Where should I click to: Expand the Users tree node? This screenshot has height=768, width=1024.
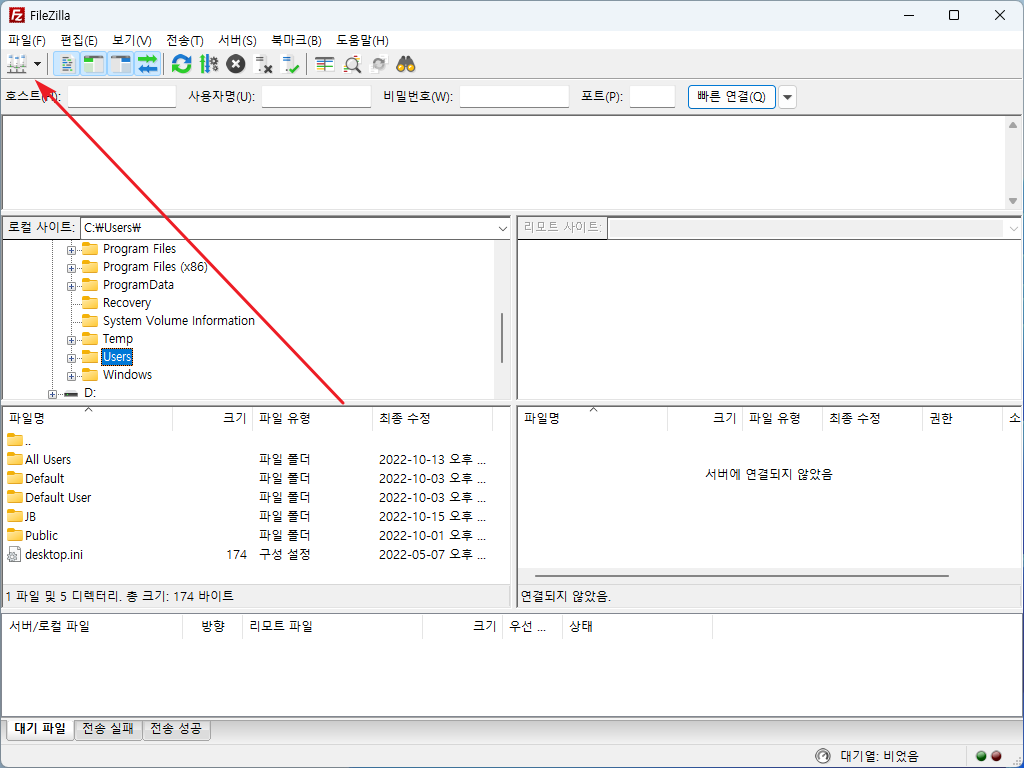coord(71,358)
